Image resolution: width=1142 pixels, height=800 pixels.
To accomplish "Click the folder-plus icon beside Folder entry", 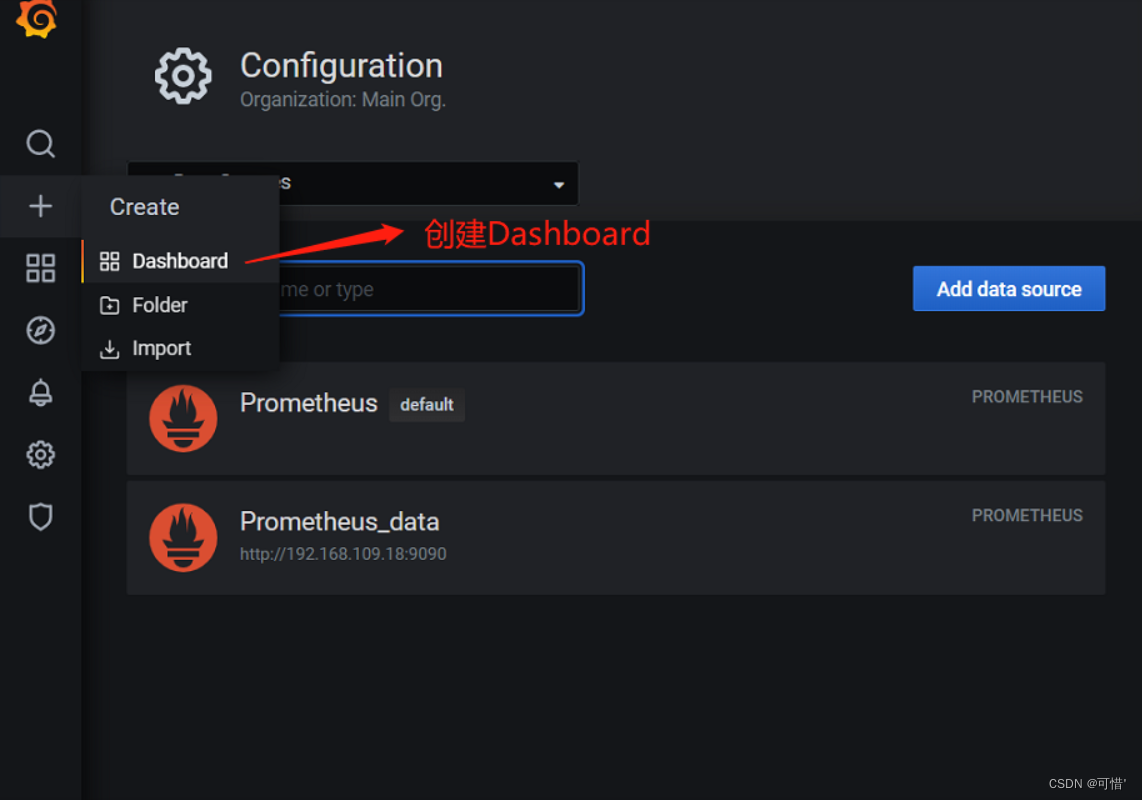I will coord(109,305).
